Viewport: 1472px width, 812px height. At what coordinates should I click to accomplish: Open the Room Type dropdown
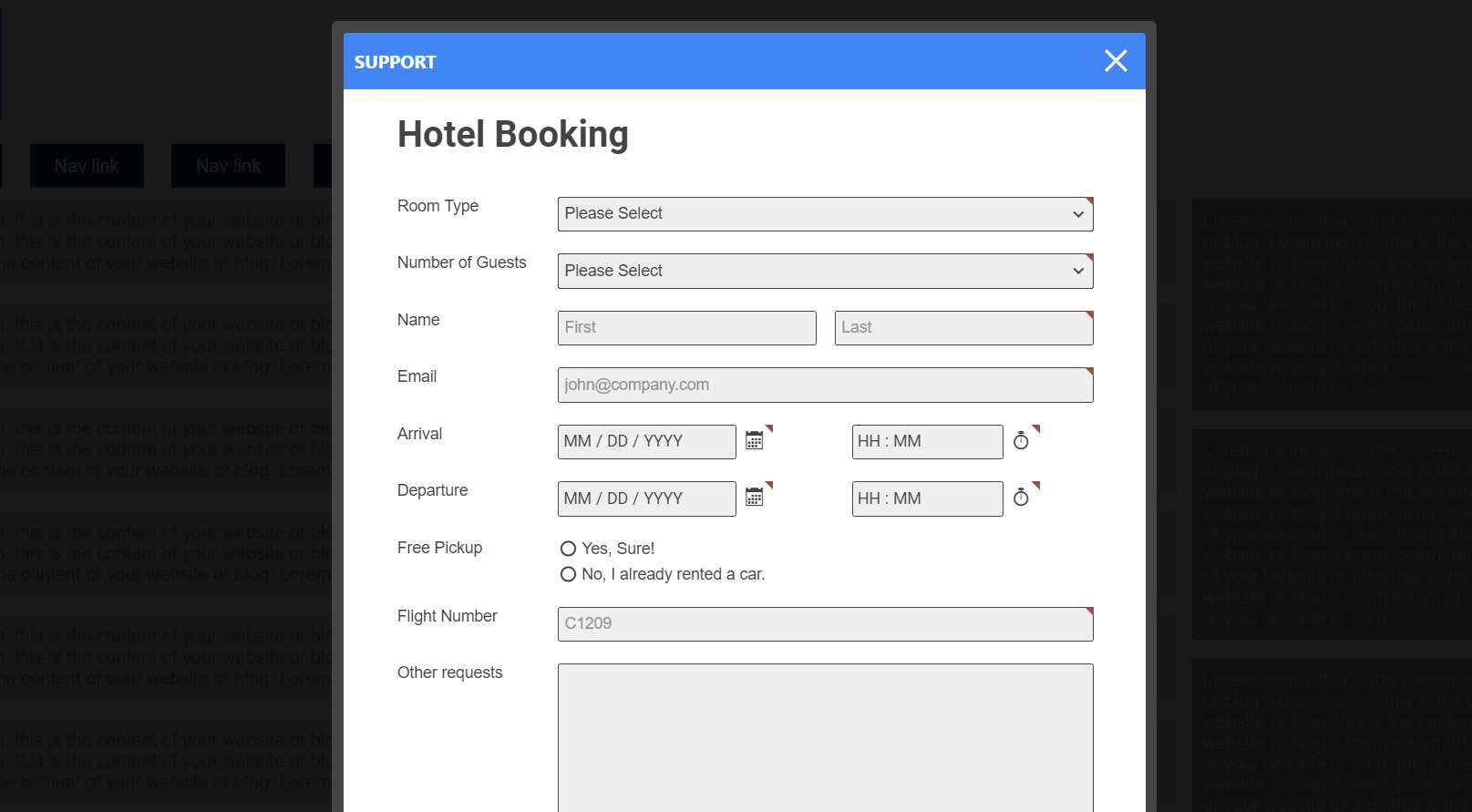[x=825, y=214]
